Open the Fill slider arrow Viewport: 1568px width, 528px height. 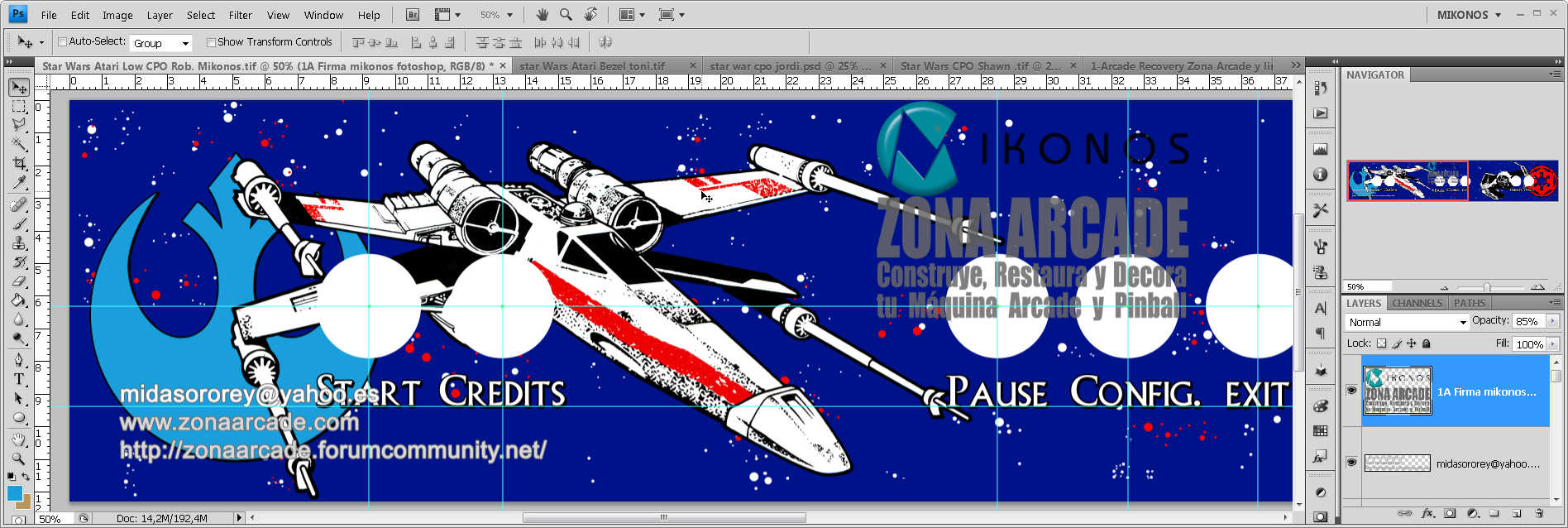tap(1552, 344)
